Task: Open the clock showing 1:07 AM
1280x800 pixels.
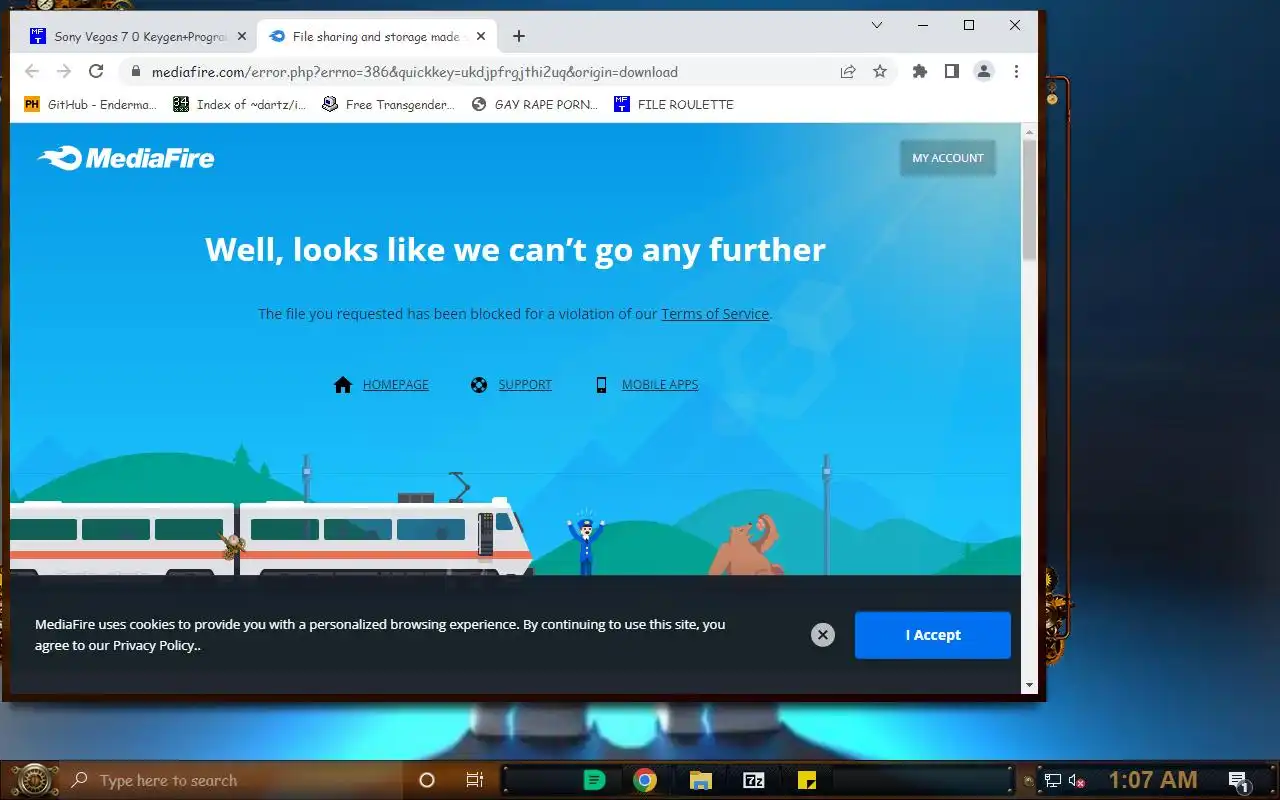Action: click(1152, 780)
